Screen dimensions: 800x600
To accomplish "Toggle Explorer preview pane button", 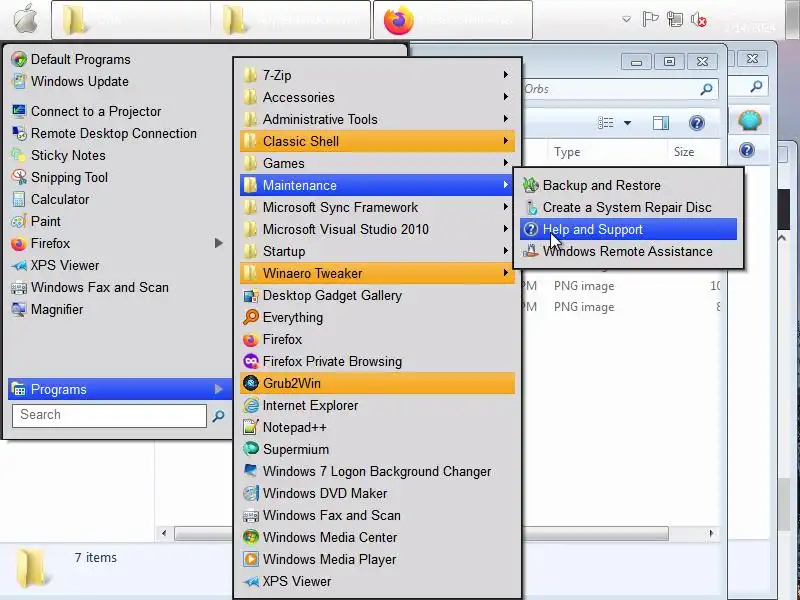I will point(661,123).
